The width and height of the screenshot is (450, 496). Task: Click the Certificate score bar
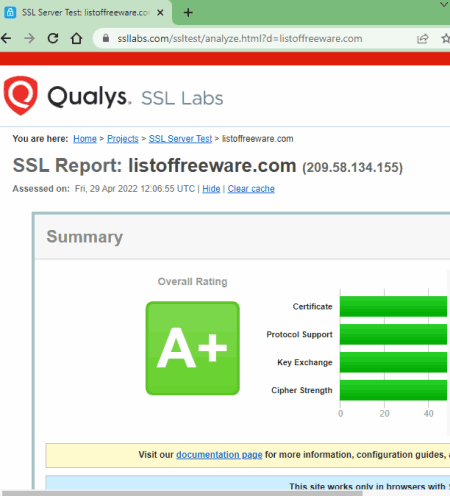pyautogui.click(x=393, y=306)
